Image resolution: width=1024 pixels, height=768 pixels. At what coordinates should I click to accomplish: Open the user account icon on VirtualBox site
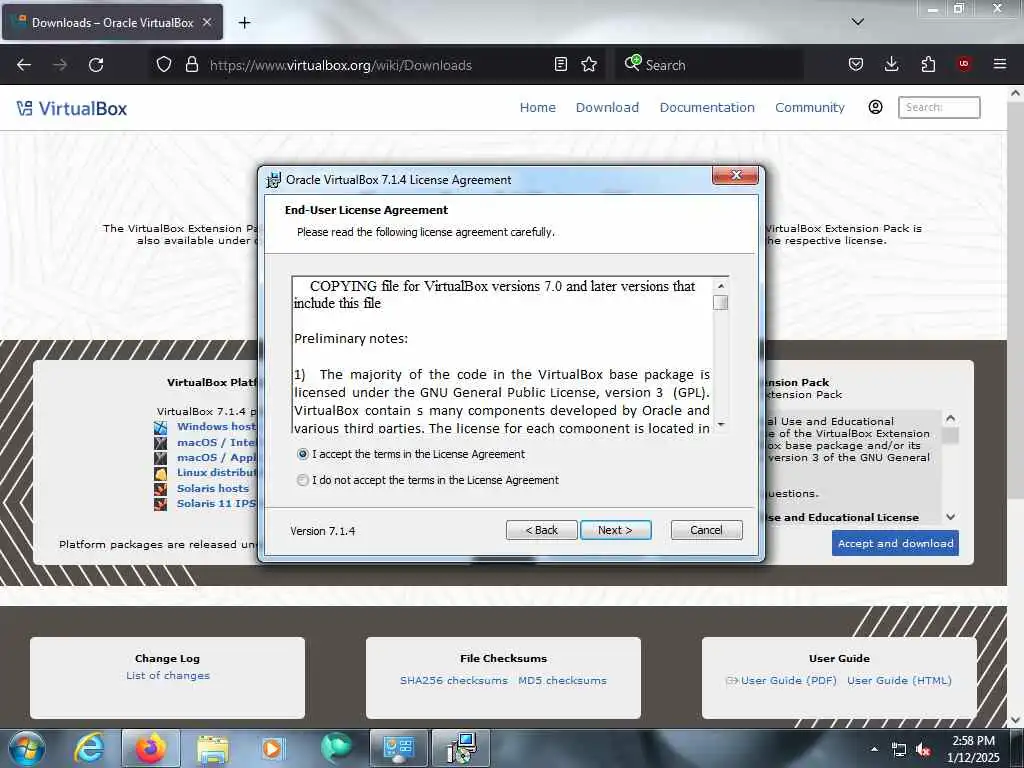pyautogui.click(x=875, y=107)
